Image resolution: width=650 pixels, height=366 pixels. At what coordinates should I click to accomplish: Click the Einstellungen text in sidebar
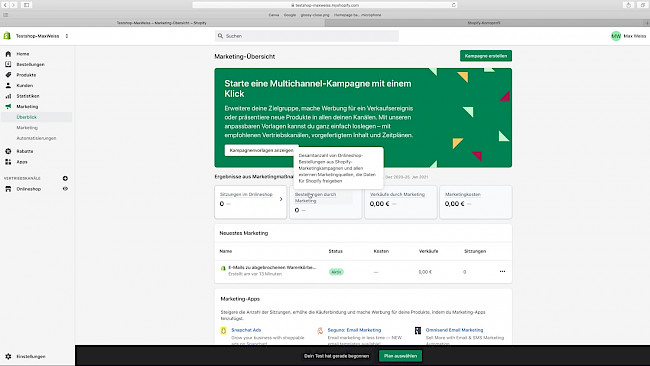click(x=31, y=356)
